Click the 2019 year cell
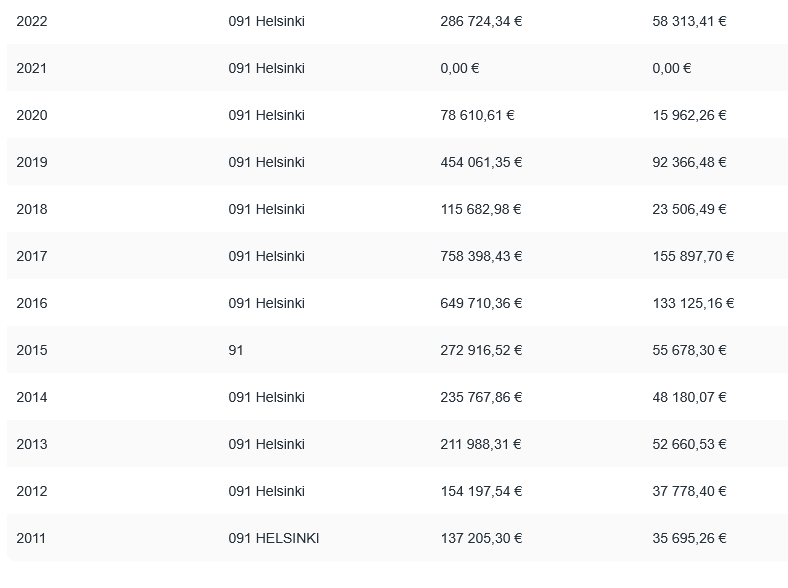Viewport: 788px width, 588px height. (x=32, y=162)
